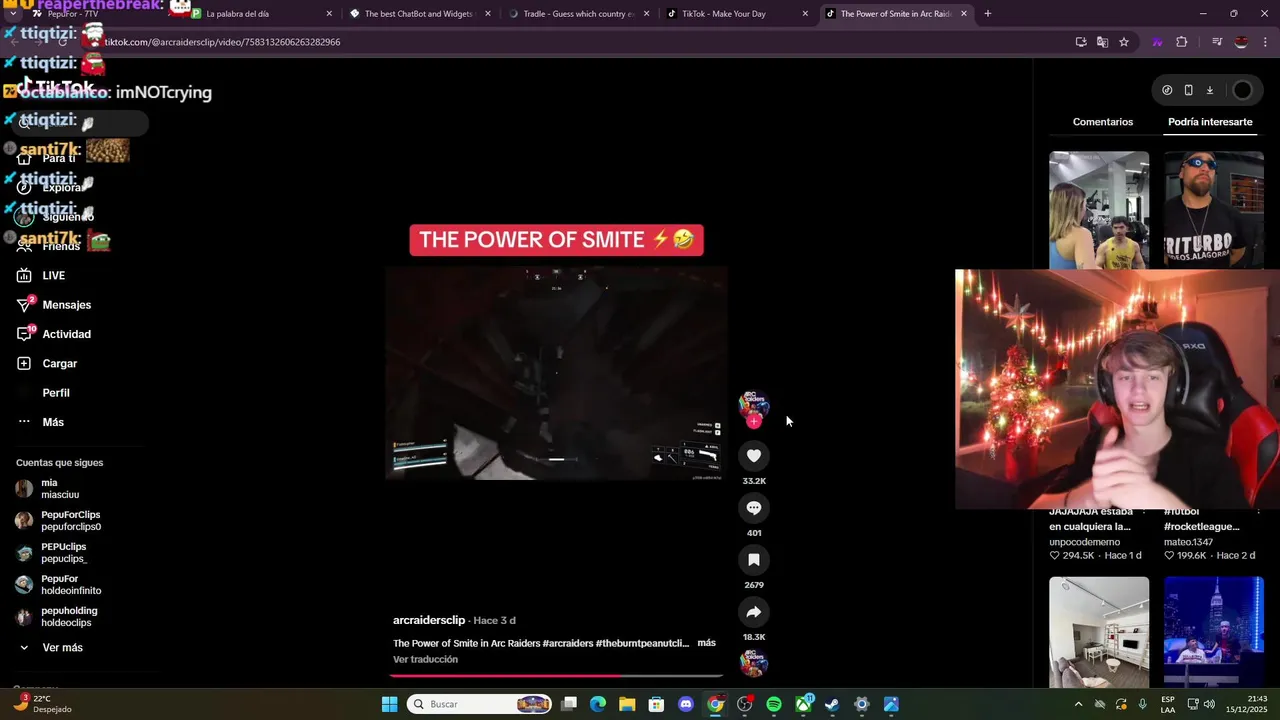The width and height of the screenshot is (1280, 720).
Task: Open Discord from the taskbar
Action: tap(685, 704)
